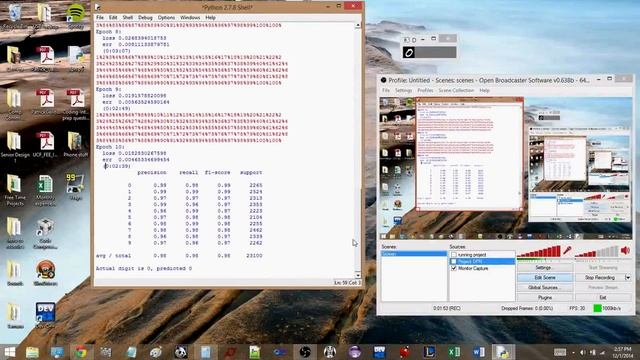Adjust the microphone volume meter in OBS

(x=539, y=251)
